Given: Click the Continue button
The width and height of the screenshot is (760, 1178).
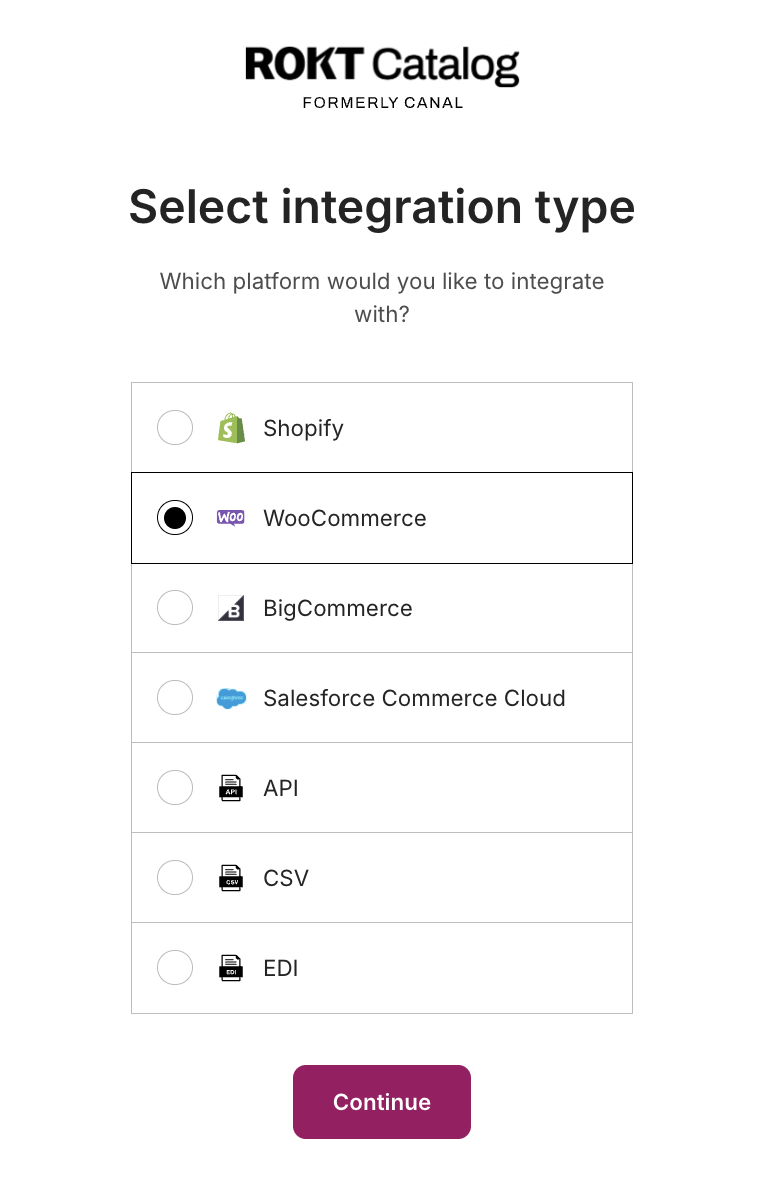Looking at the screenshot, I should pyautogui.click(x=382, y=1101).
